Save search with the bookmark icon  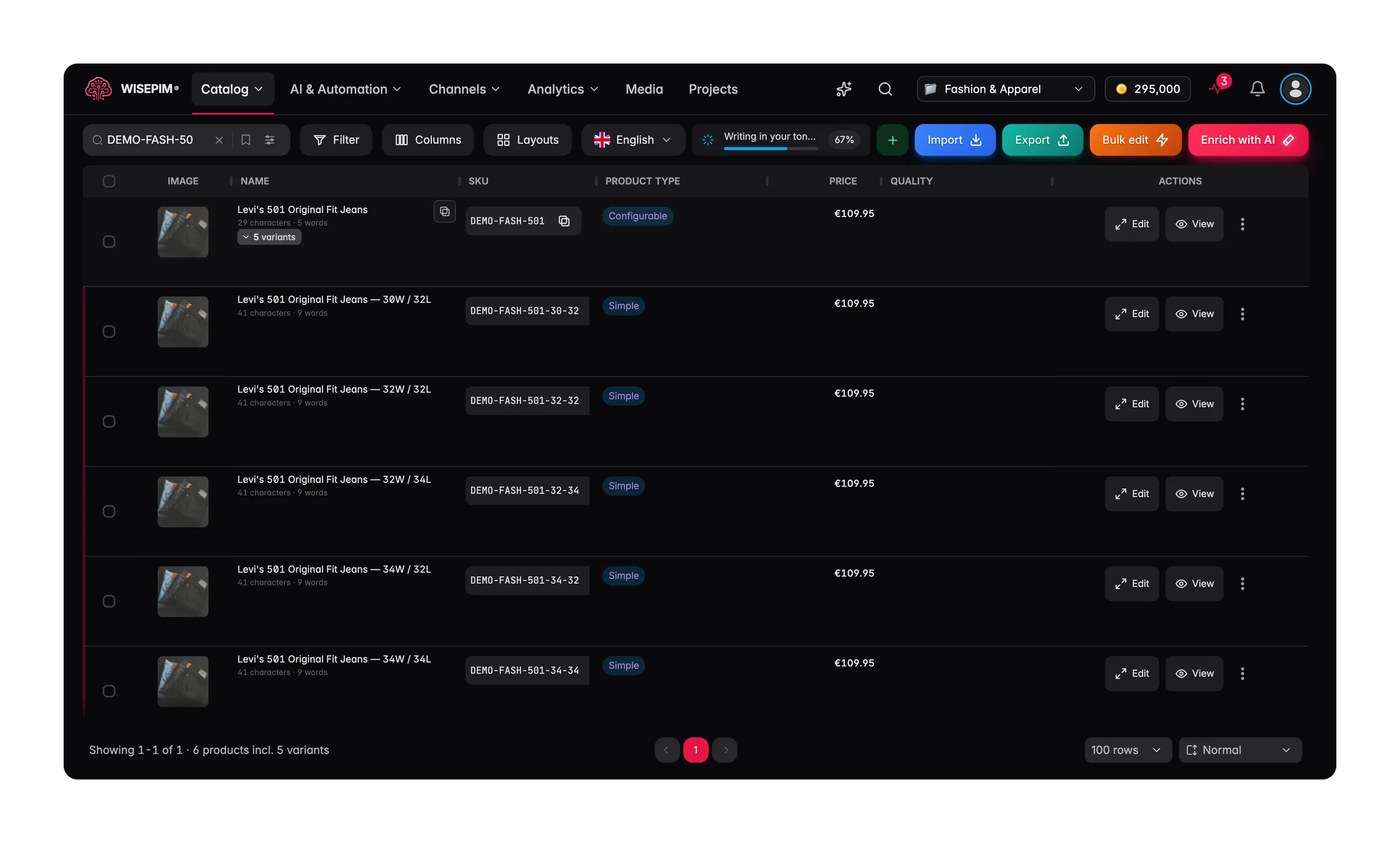[x=246, y=140]
